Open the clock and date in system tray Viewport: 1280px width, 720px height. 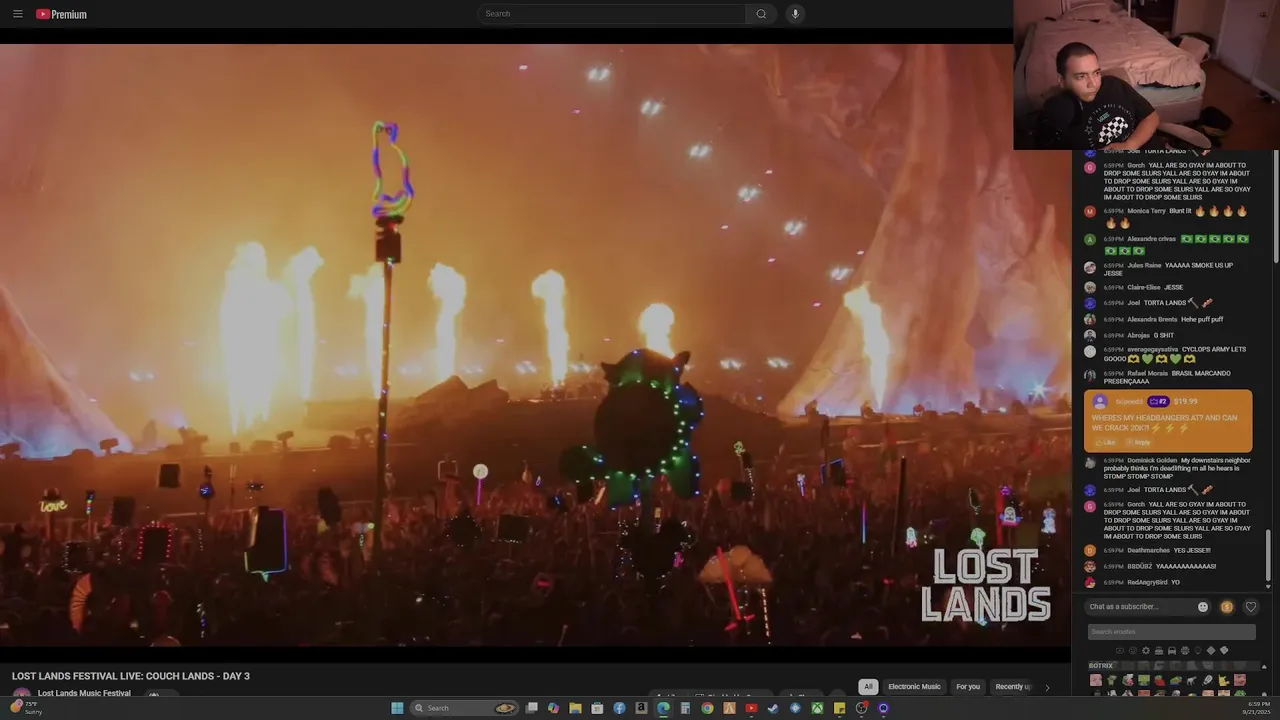[x=1258, y=708]
